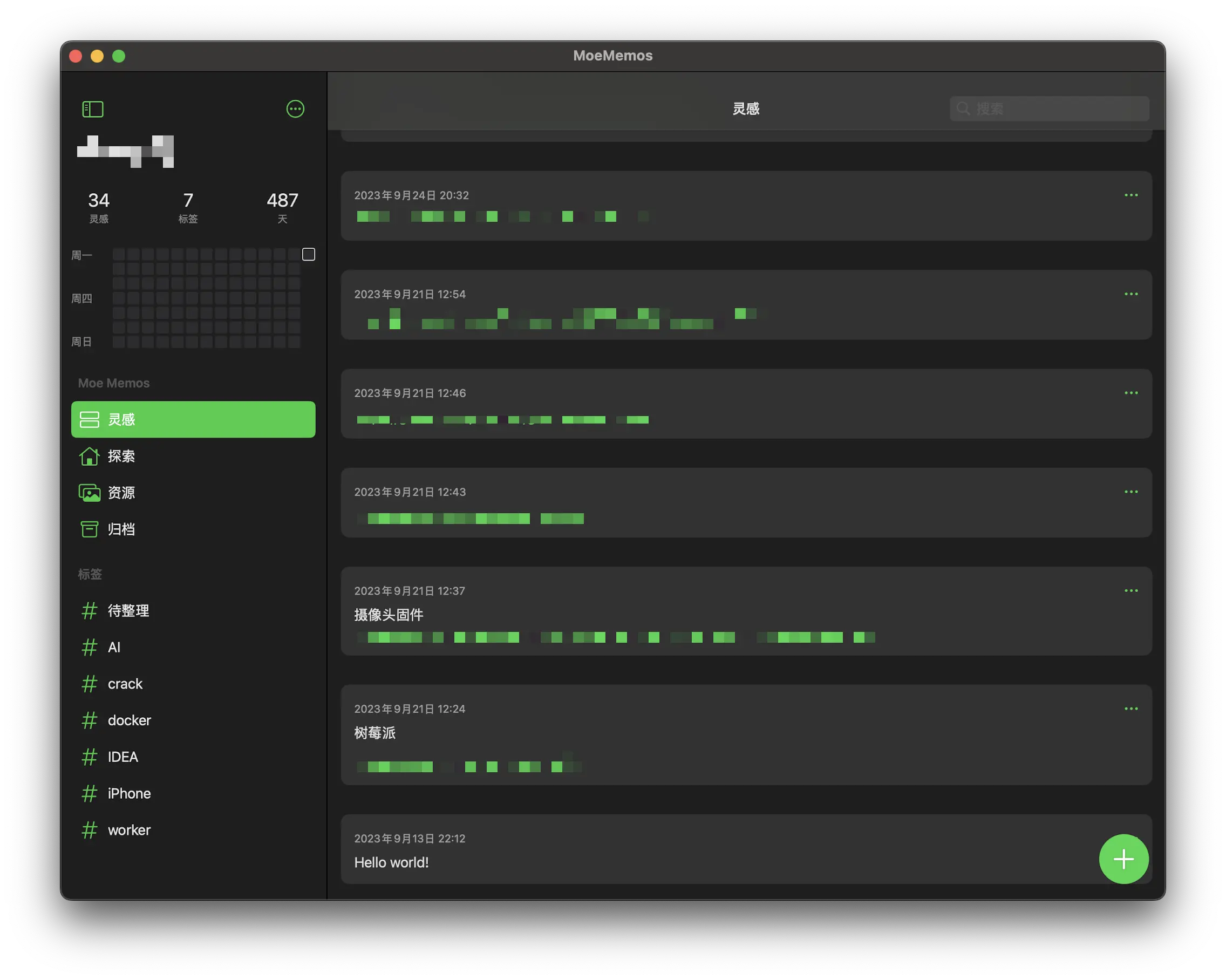Toggle the sidebar visibility icon

coord(93,109)
